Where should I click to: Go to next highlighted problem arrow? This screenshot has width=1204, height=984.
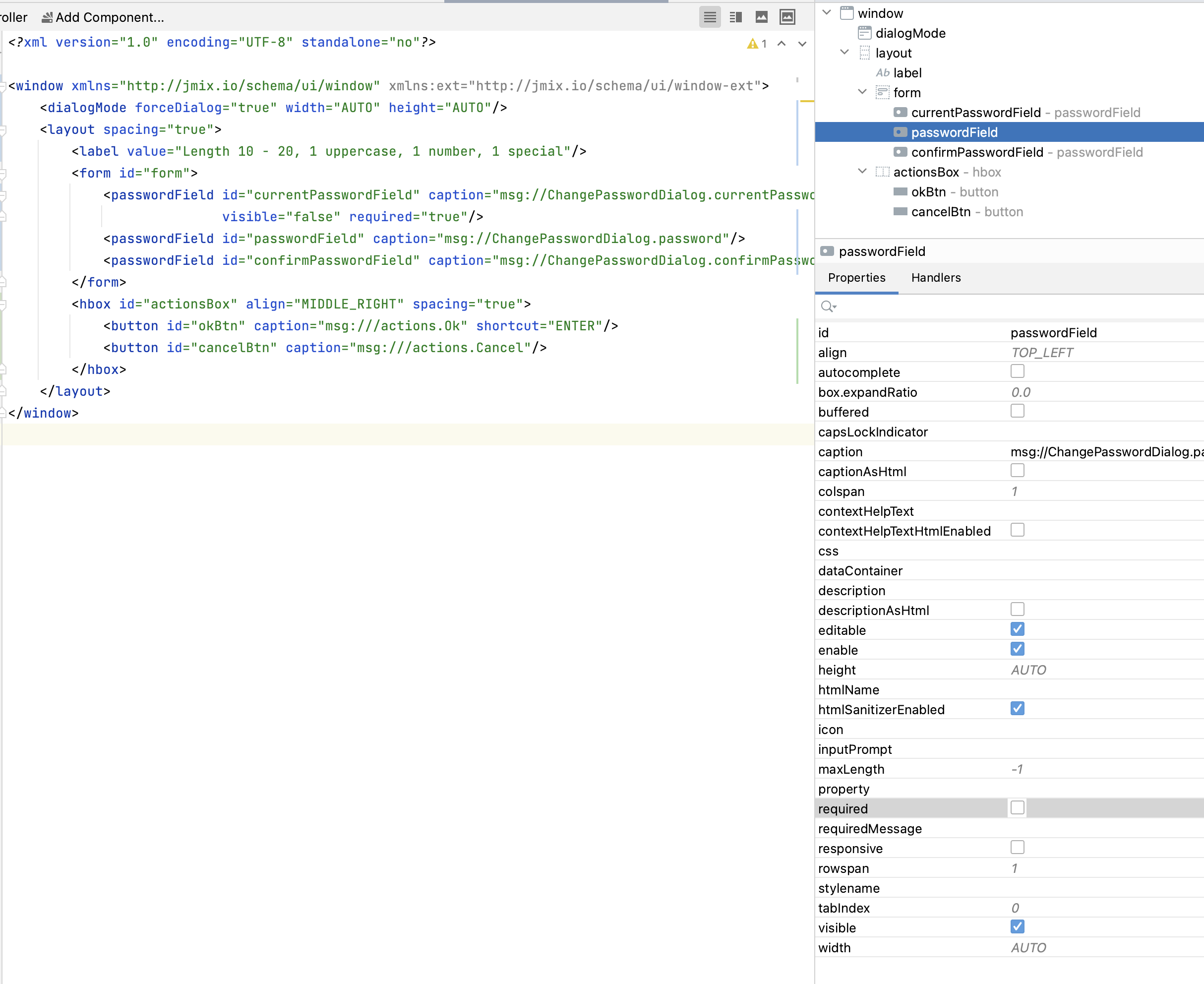802,44
